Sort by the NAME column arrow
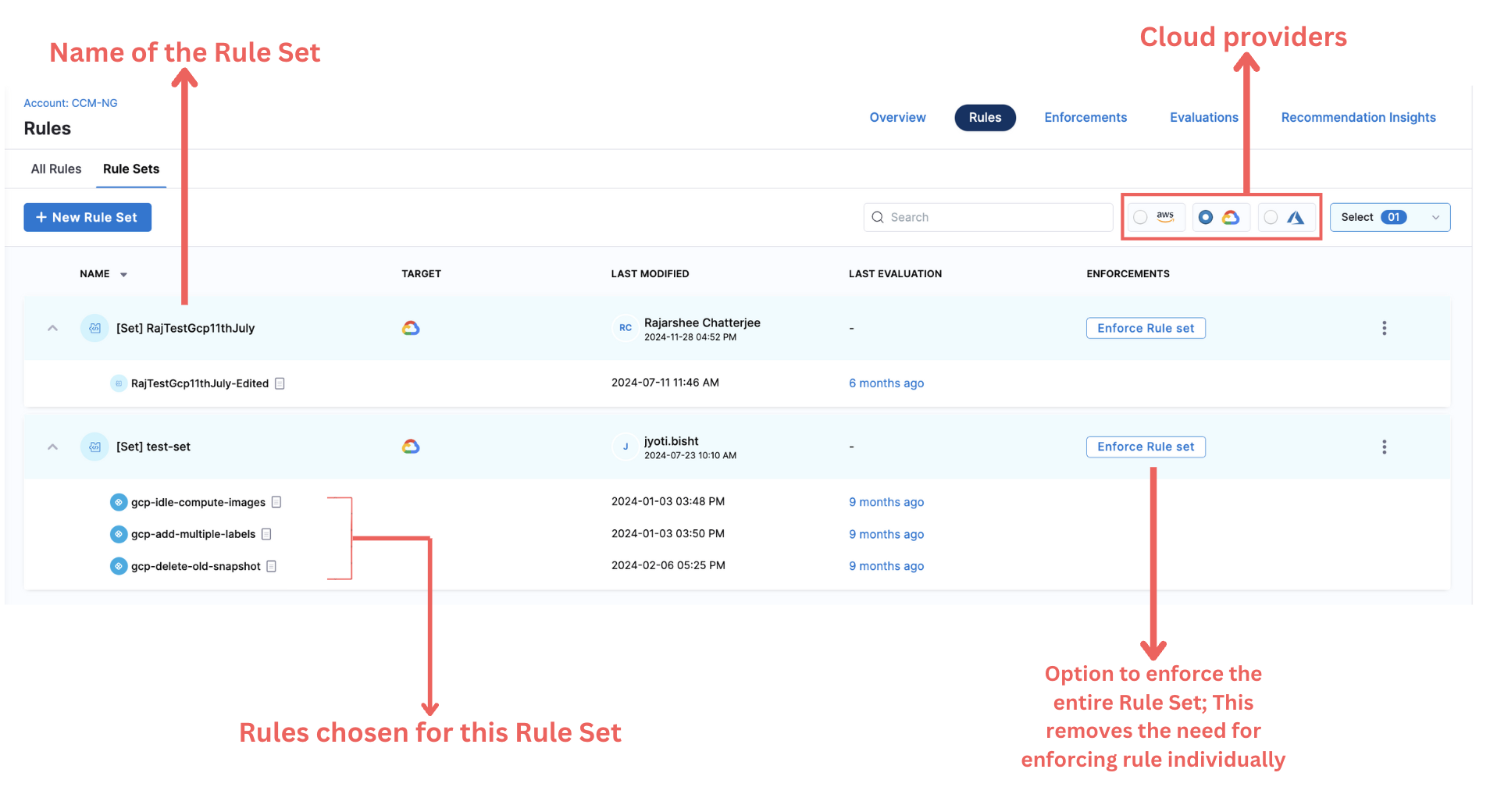Screen dimensions: 1490x812 123,274
